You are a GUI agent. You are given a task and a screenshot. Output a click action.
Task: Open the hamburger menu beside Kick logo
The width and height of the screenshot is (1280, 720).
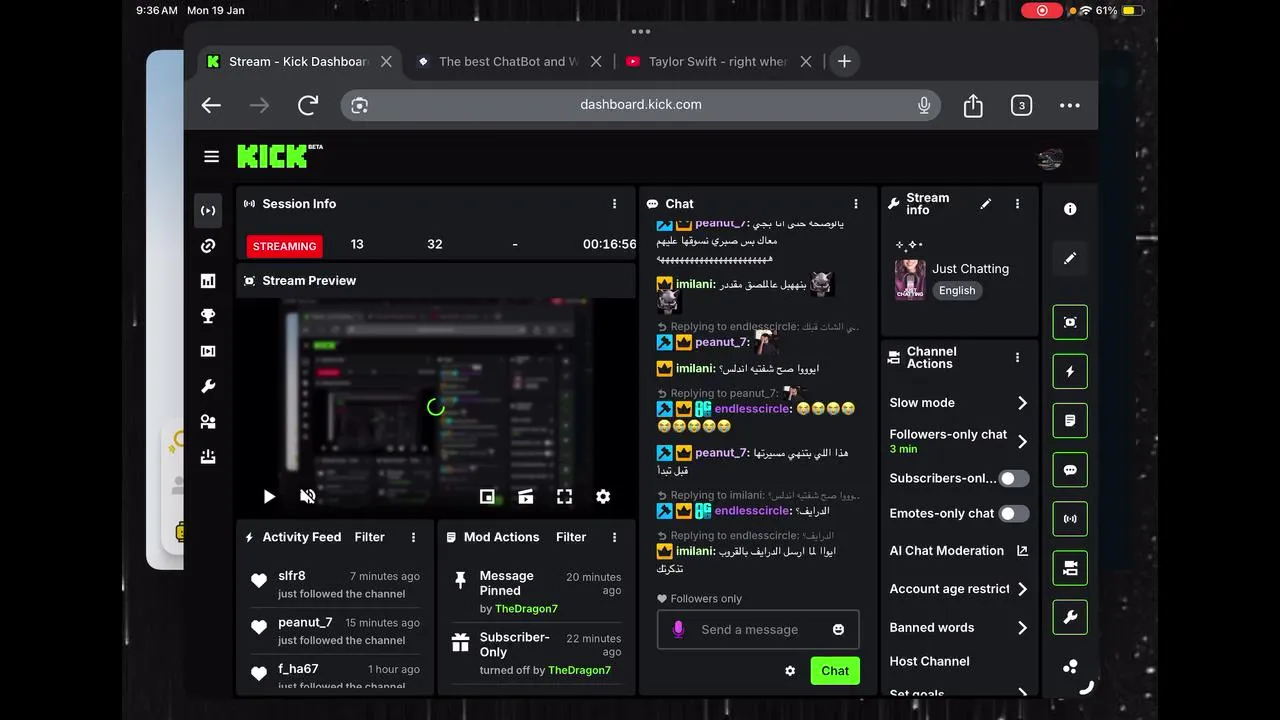211,156
